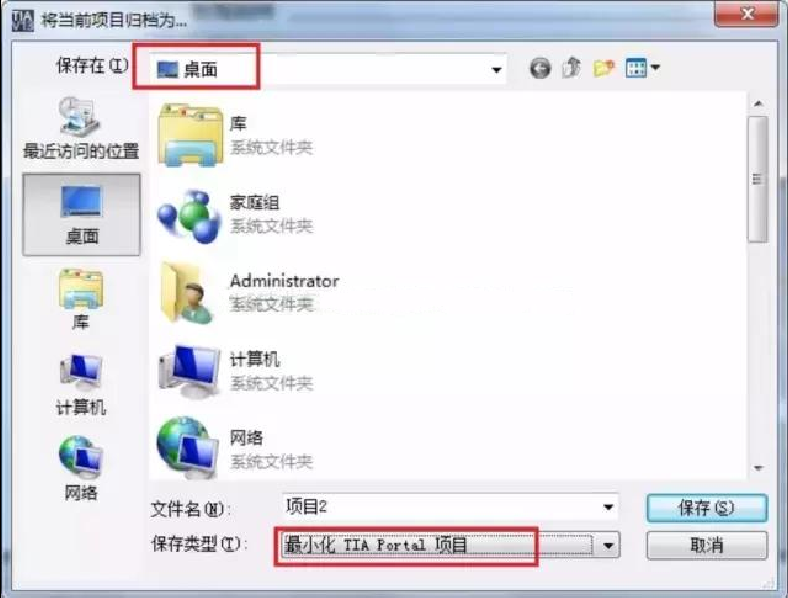
Task: Create a new folder icon
Action: point(604,67)
